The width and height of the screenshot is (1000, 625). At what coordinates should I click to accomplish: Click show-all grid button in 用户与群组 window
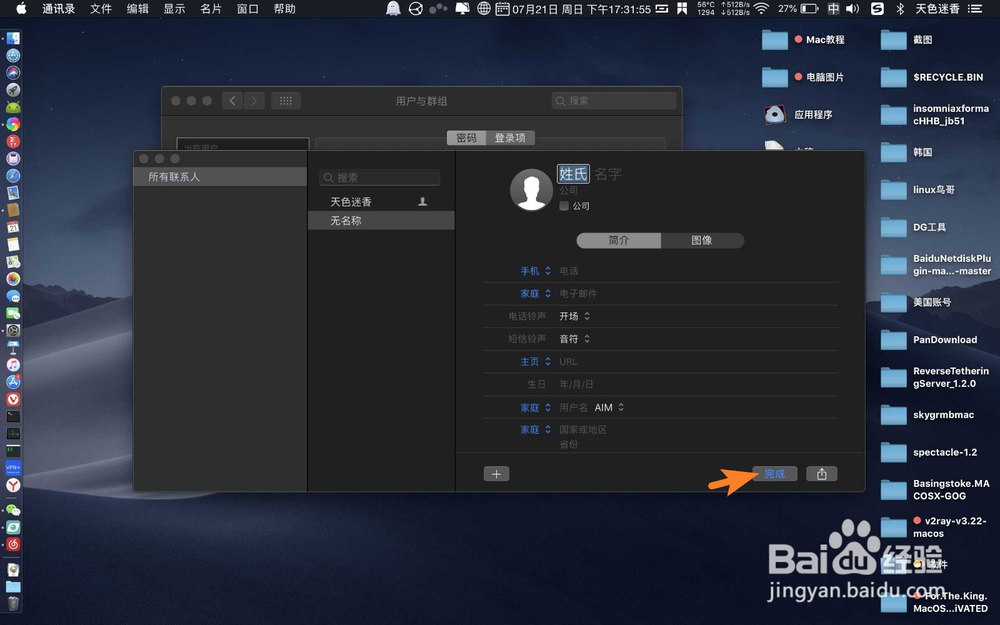(x=286, y=101)
